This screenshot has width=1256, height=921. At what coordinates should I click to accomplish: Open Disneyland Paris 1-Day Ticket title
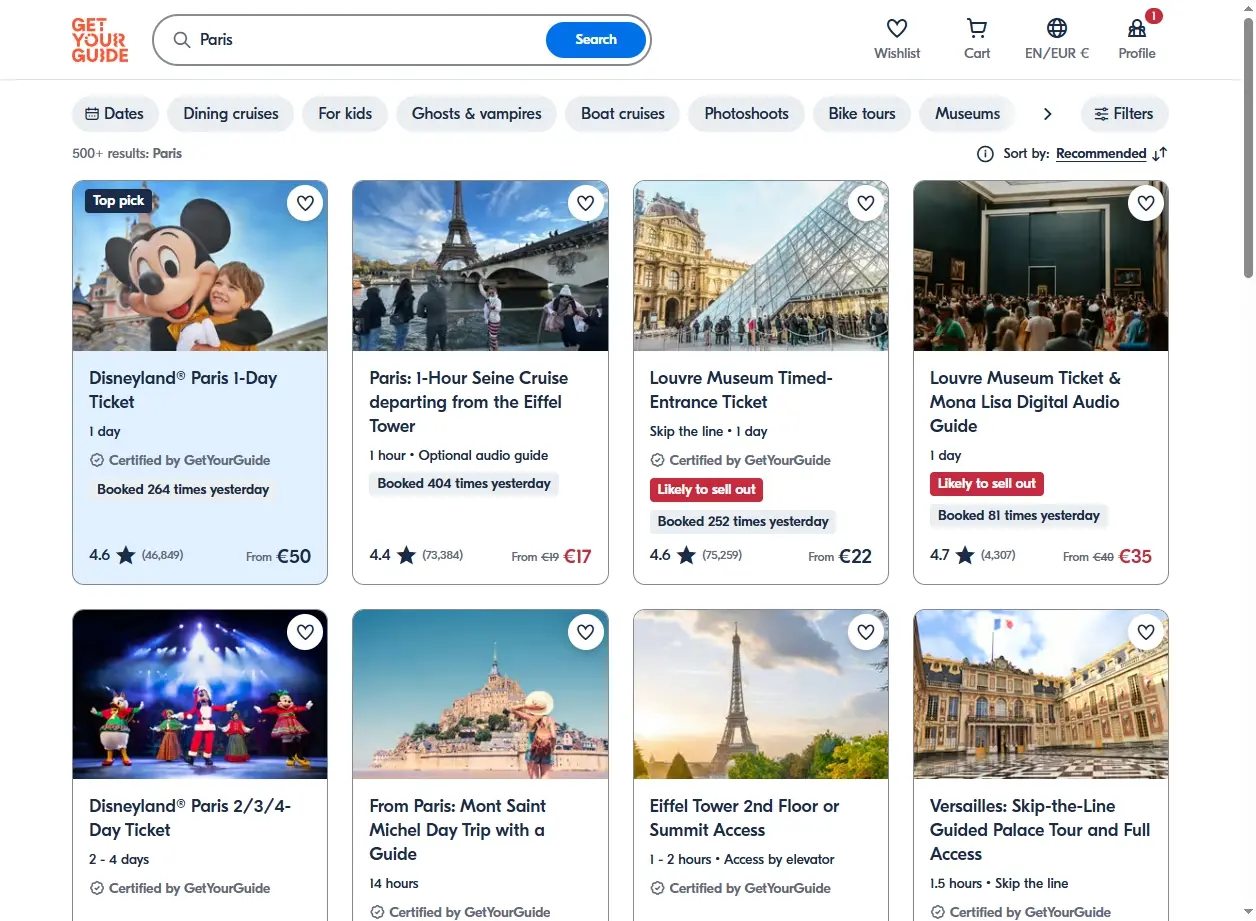[x=183, y=390]
